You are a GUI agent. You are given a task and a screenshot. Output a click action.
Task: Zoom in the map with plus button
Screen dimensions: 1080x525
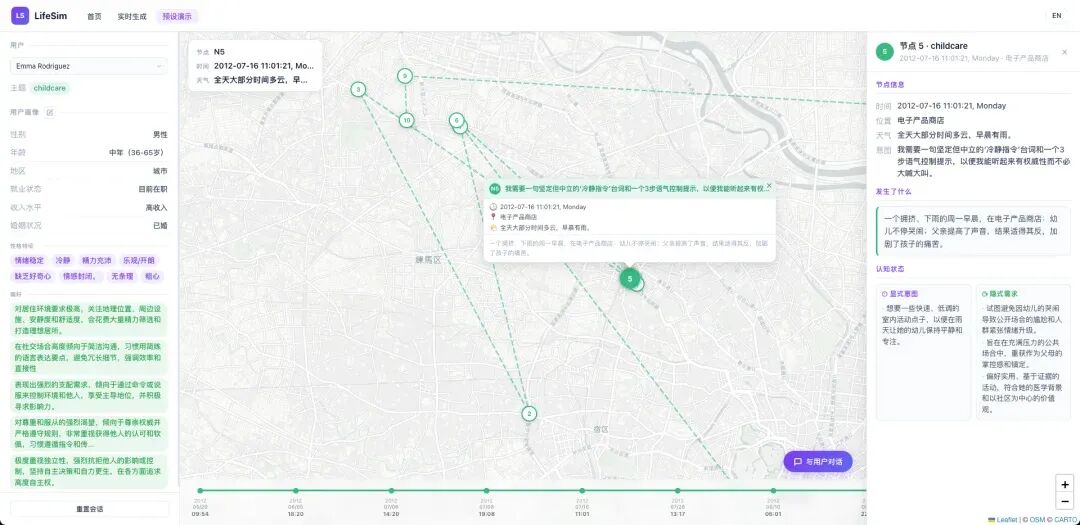[x=1065, y=484]
